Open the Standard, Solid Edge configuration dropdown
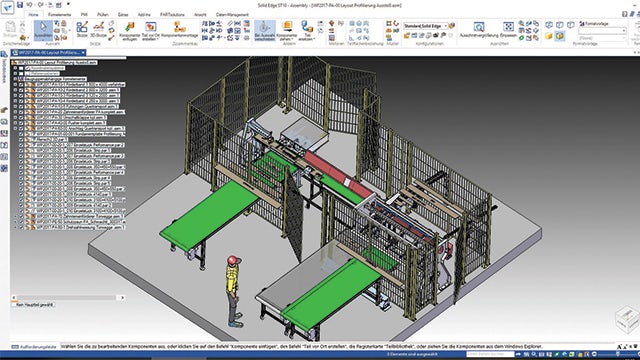The image size is (640, 360). (426, 26)
